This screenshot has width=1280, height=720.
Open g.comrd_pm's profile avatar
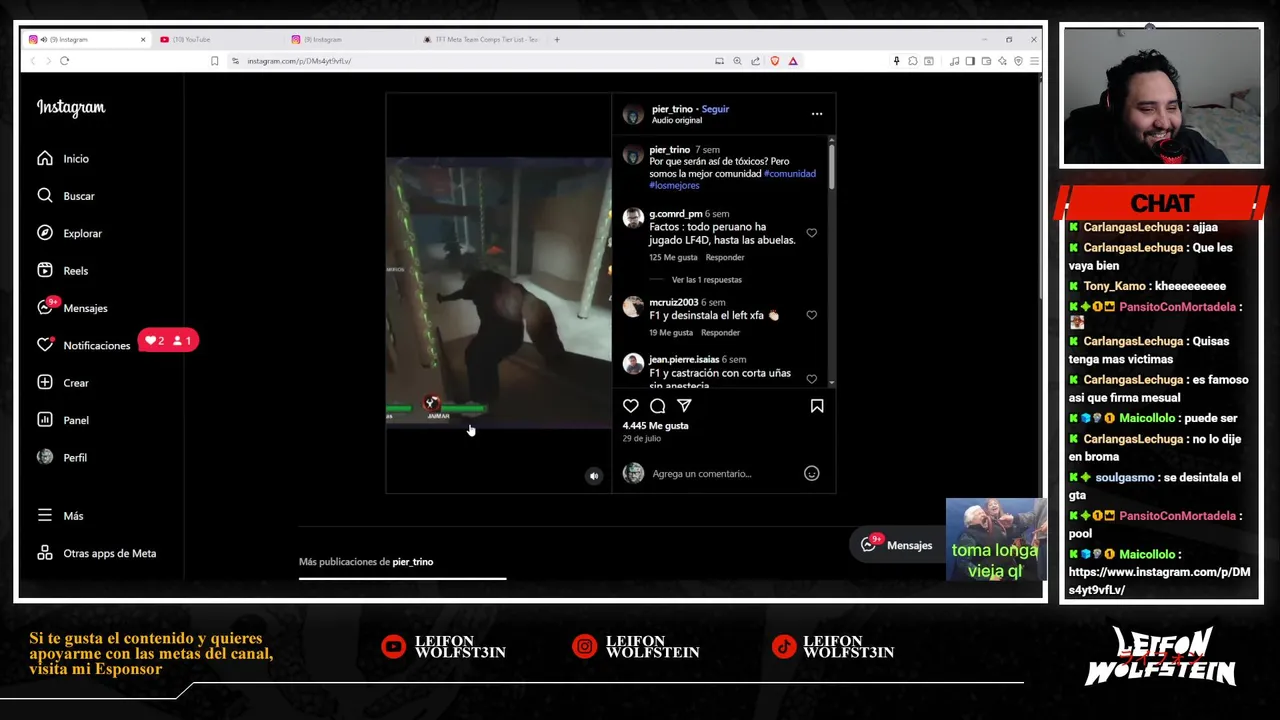click(x=633, y=219)
